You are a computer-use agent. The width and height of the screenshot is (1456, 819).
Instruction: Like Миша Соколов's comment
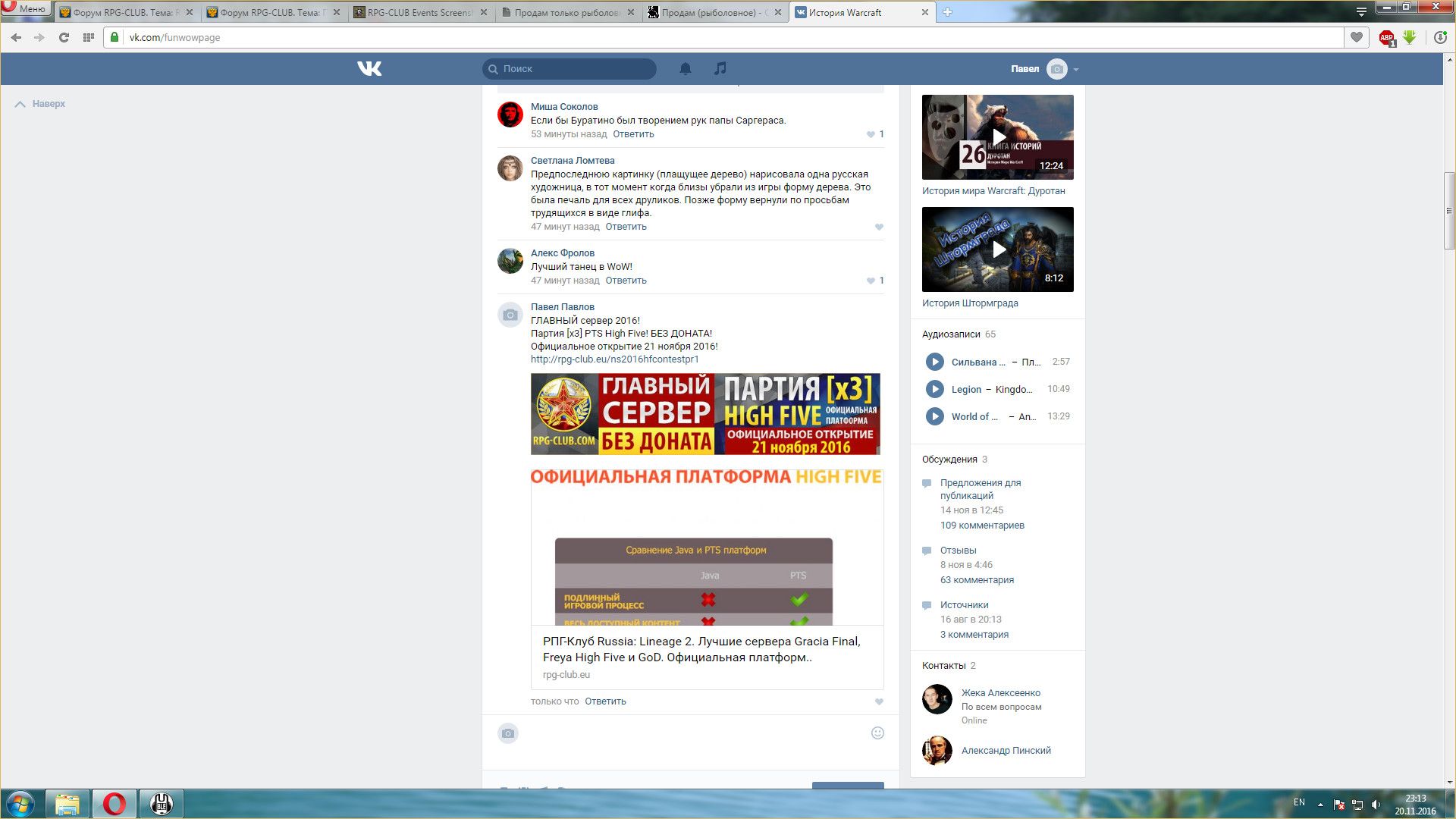click(871, 135)
